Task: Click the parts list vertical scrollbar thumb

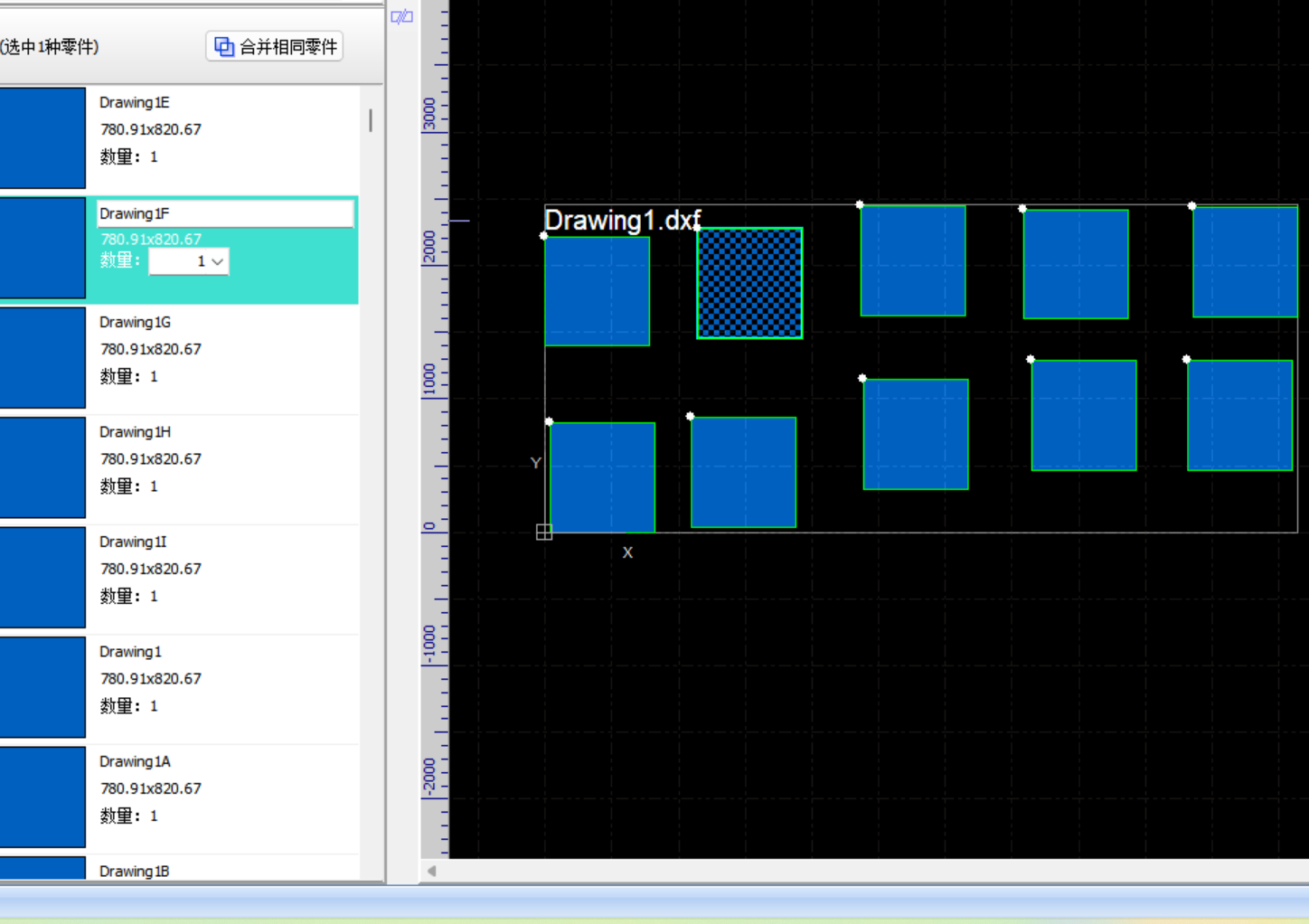Action: click(371, 120)
